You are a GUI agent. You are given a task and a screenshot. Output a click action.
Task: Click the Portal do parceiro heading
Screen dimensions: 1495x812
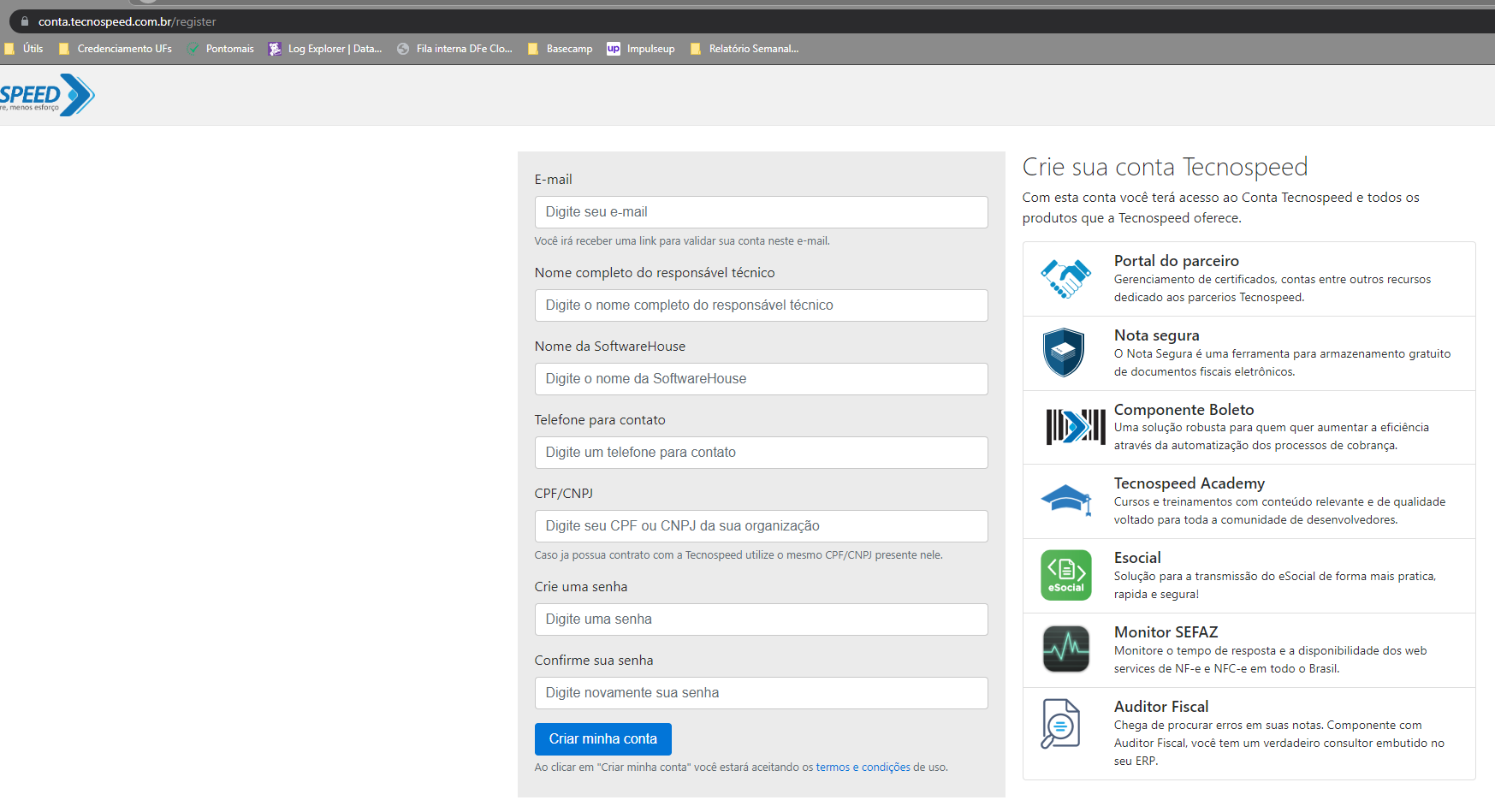1176,261
